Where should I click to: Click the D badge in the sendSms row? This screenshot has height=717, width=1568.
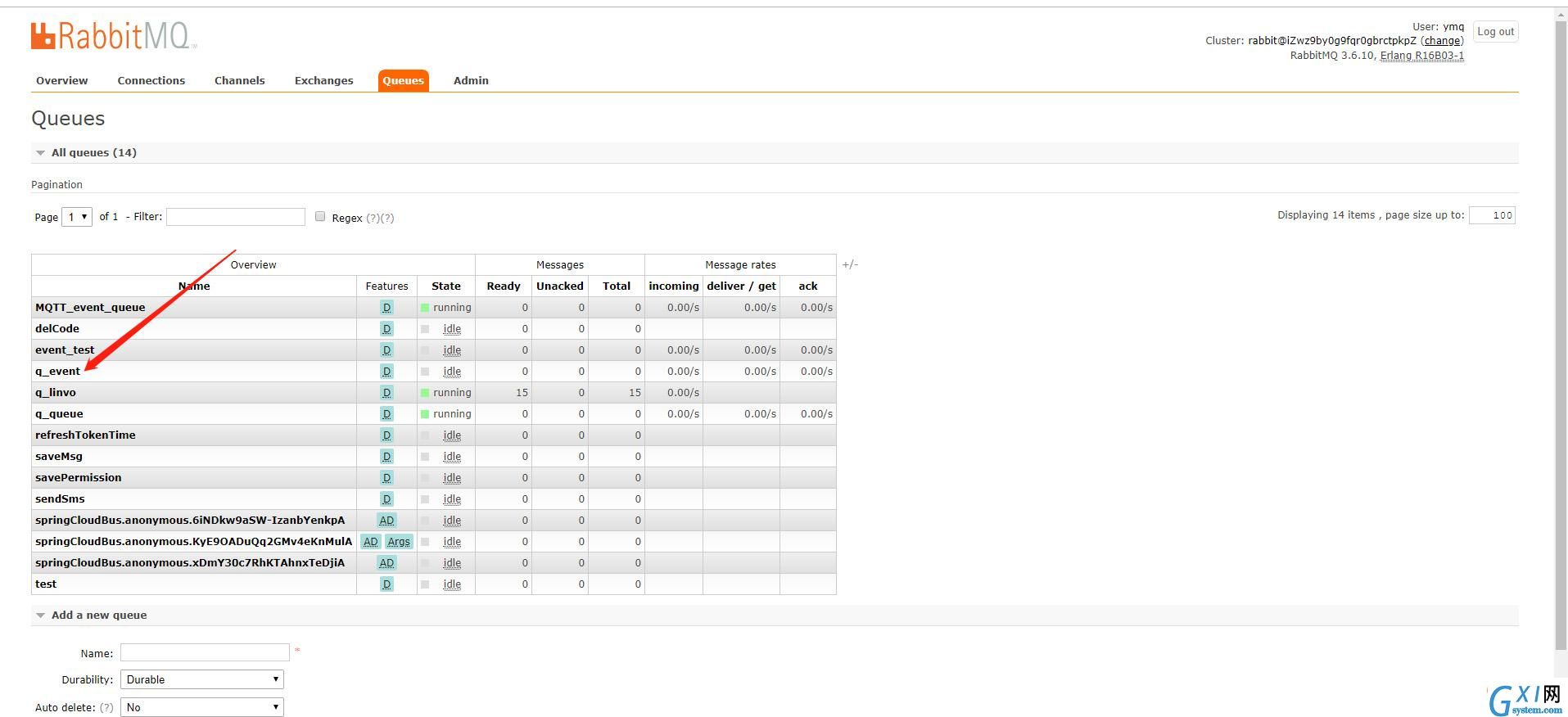click(x=386, y=498)
